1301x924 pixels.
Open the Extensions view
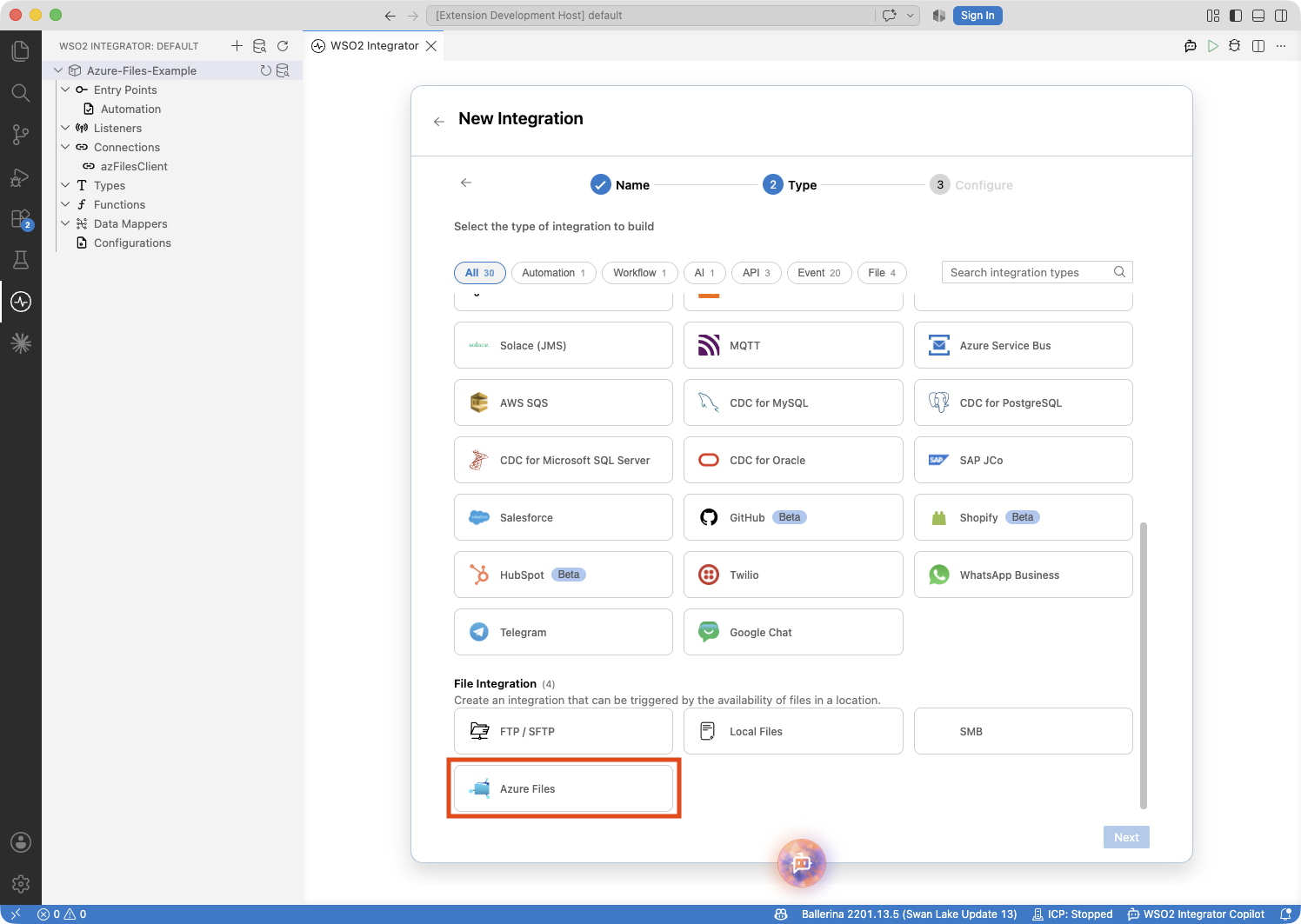tap(21, 219)
